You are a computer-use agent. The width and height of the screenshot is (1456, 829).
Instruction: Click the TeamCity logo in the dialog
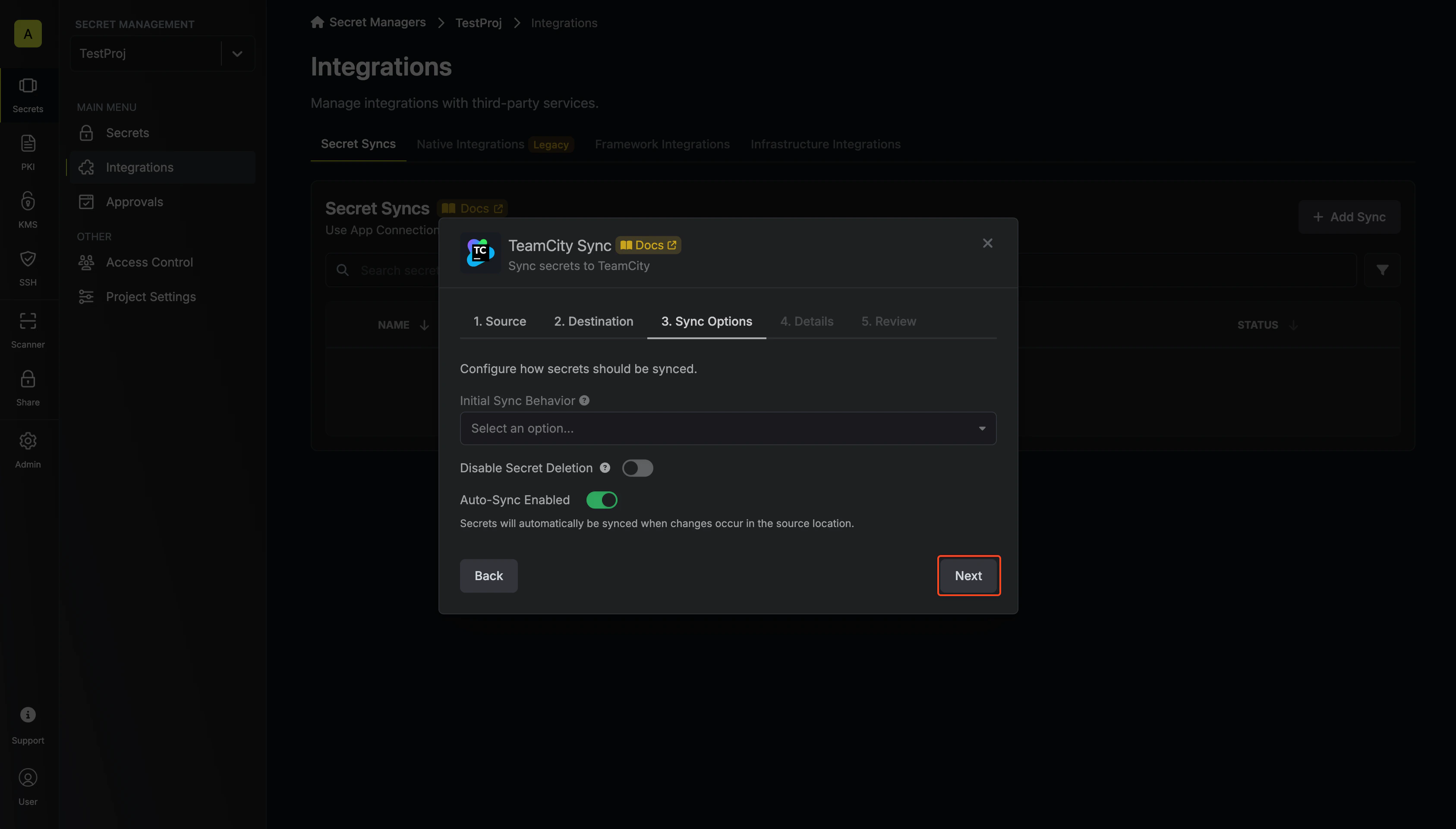pyautogui.click(x=480, y=252)
